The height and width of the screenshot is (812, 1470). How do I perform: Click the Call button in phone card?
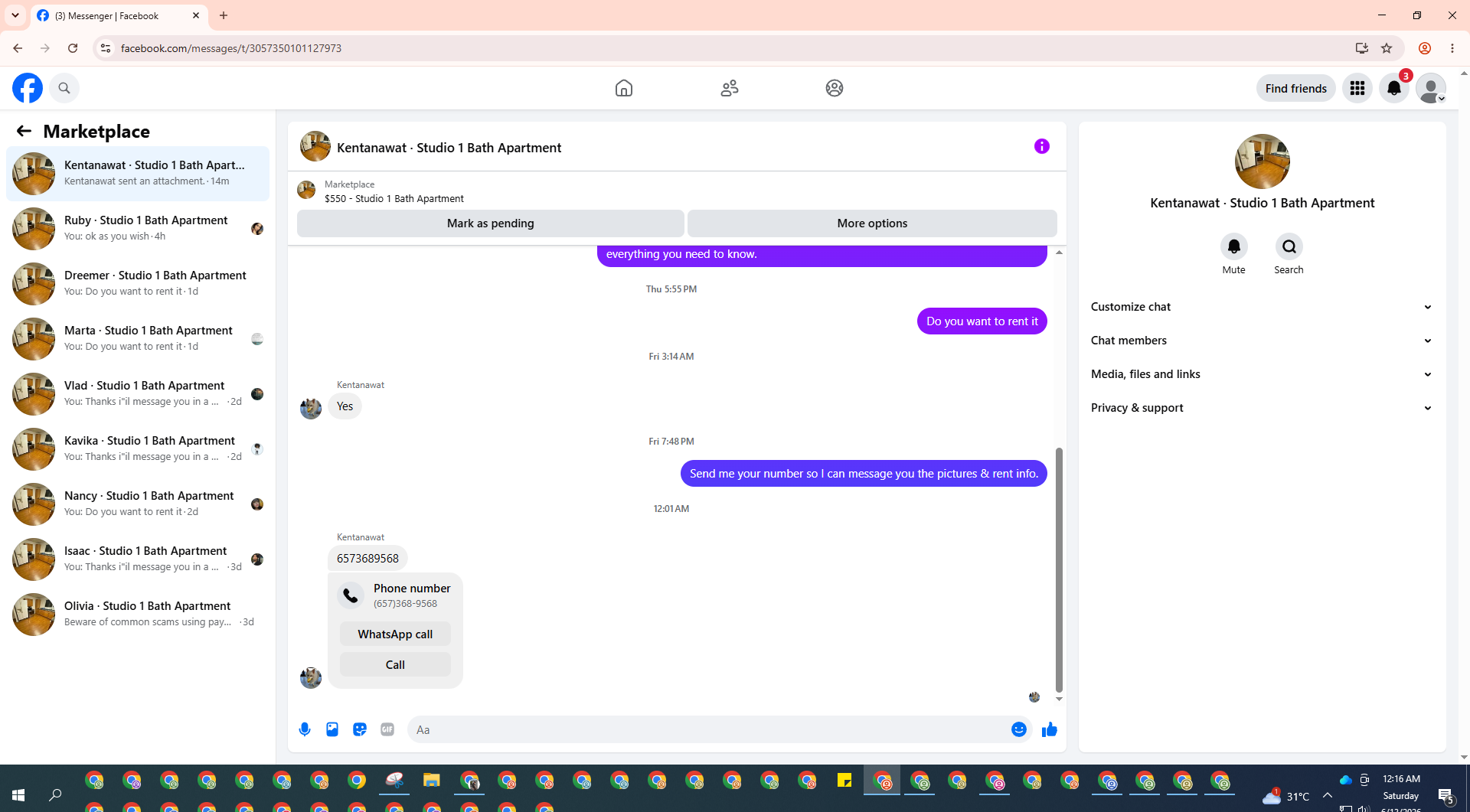coord(395,664)
